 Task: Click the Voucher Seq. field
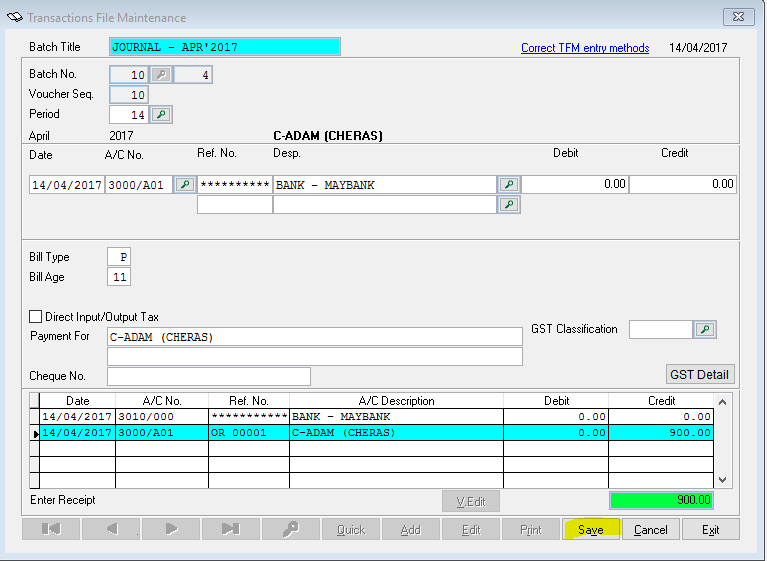tap(129, 95)
